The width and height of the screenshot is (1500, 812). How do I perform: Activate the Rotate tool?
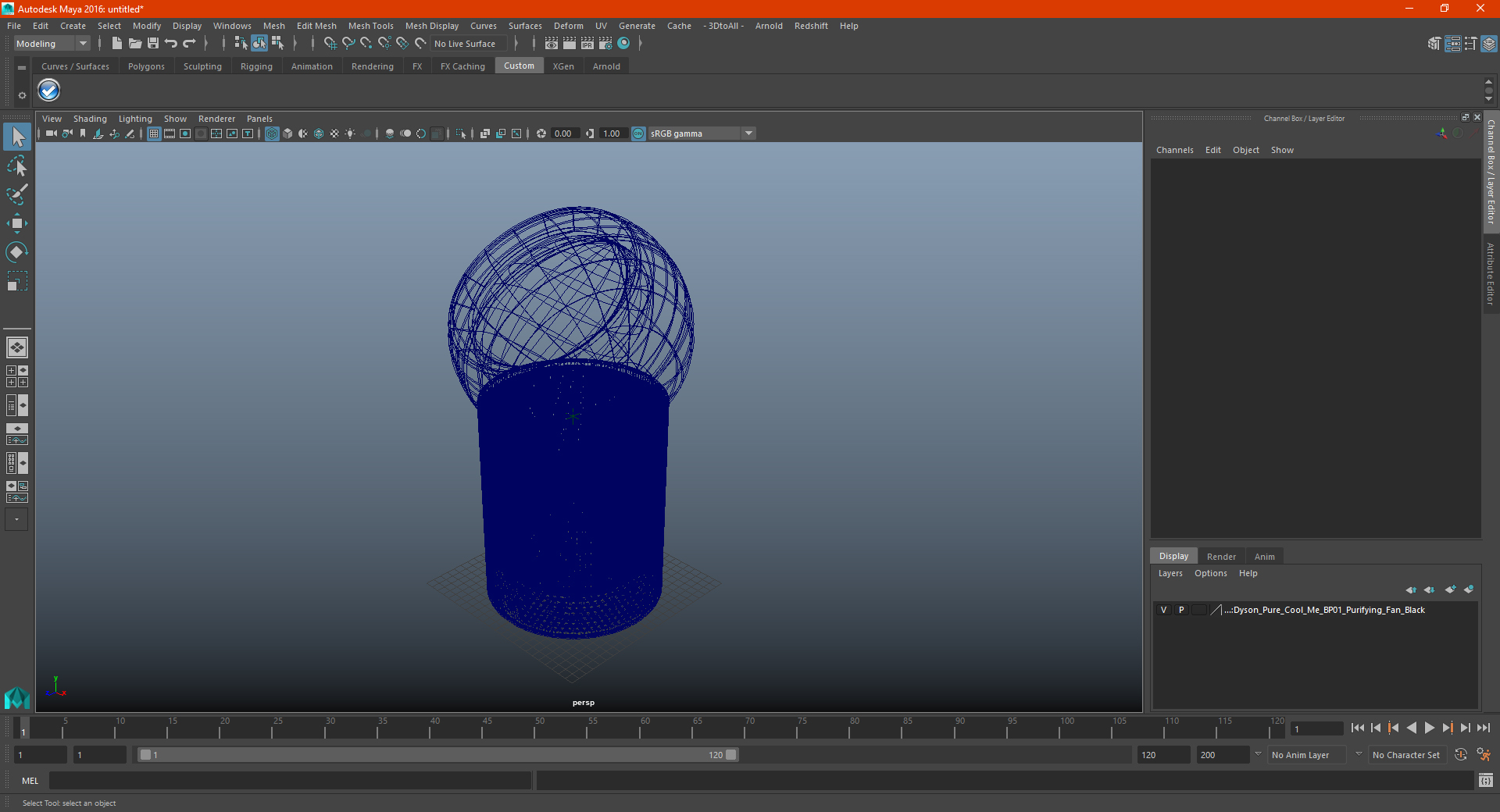pos(17,252)
